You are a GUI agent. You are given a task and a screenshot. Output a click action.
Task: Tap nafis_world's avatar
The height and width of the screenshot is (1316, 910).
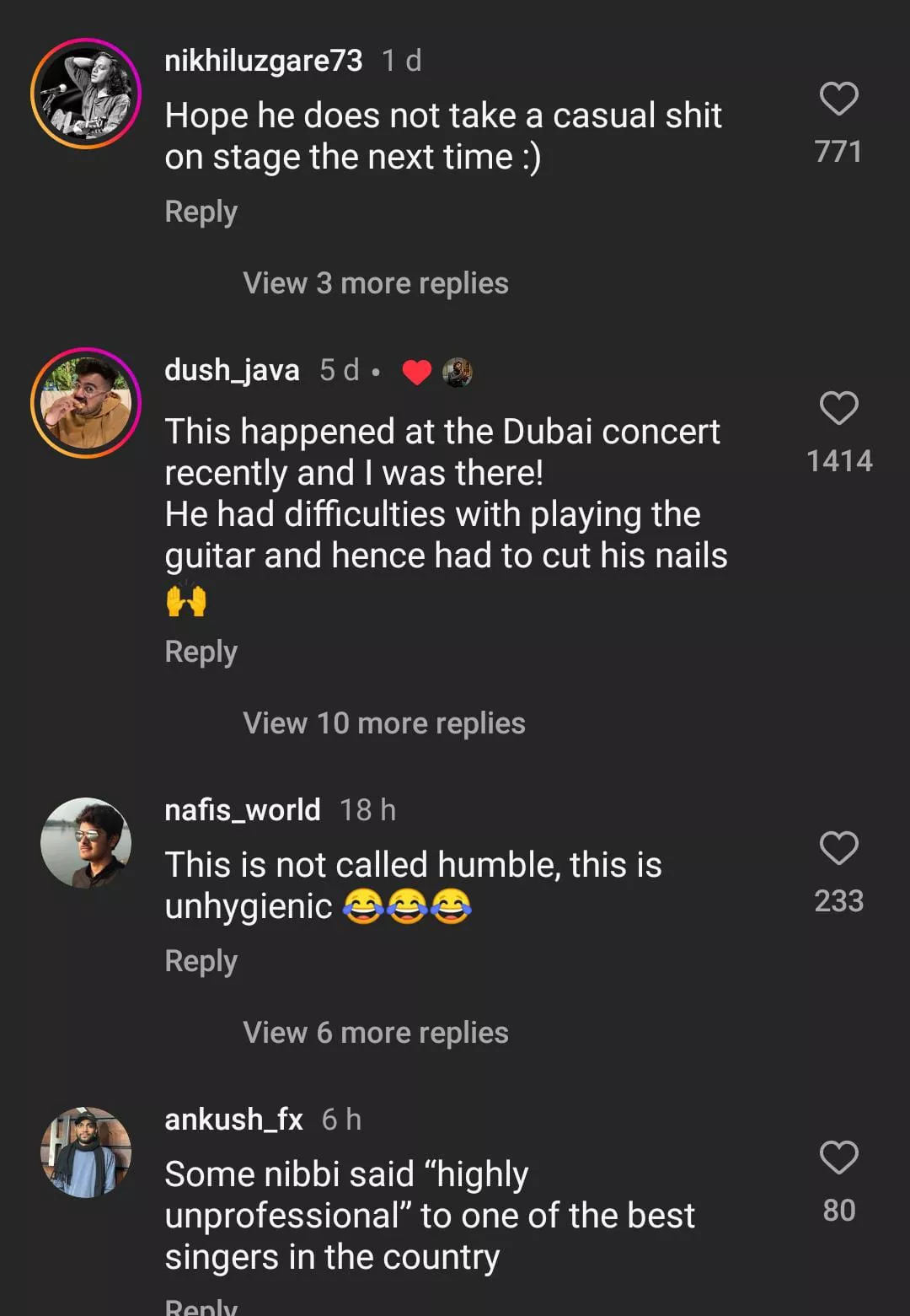pyautogui.click(x=86, y=843)
